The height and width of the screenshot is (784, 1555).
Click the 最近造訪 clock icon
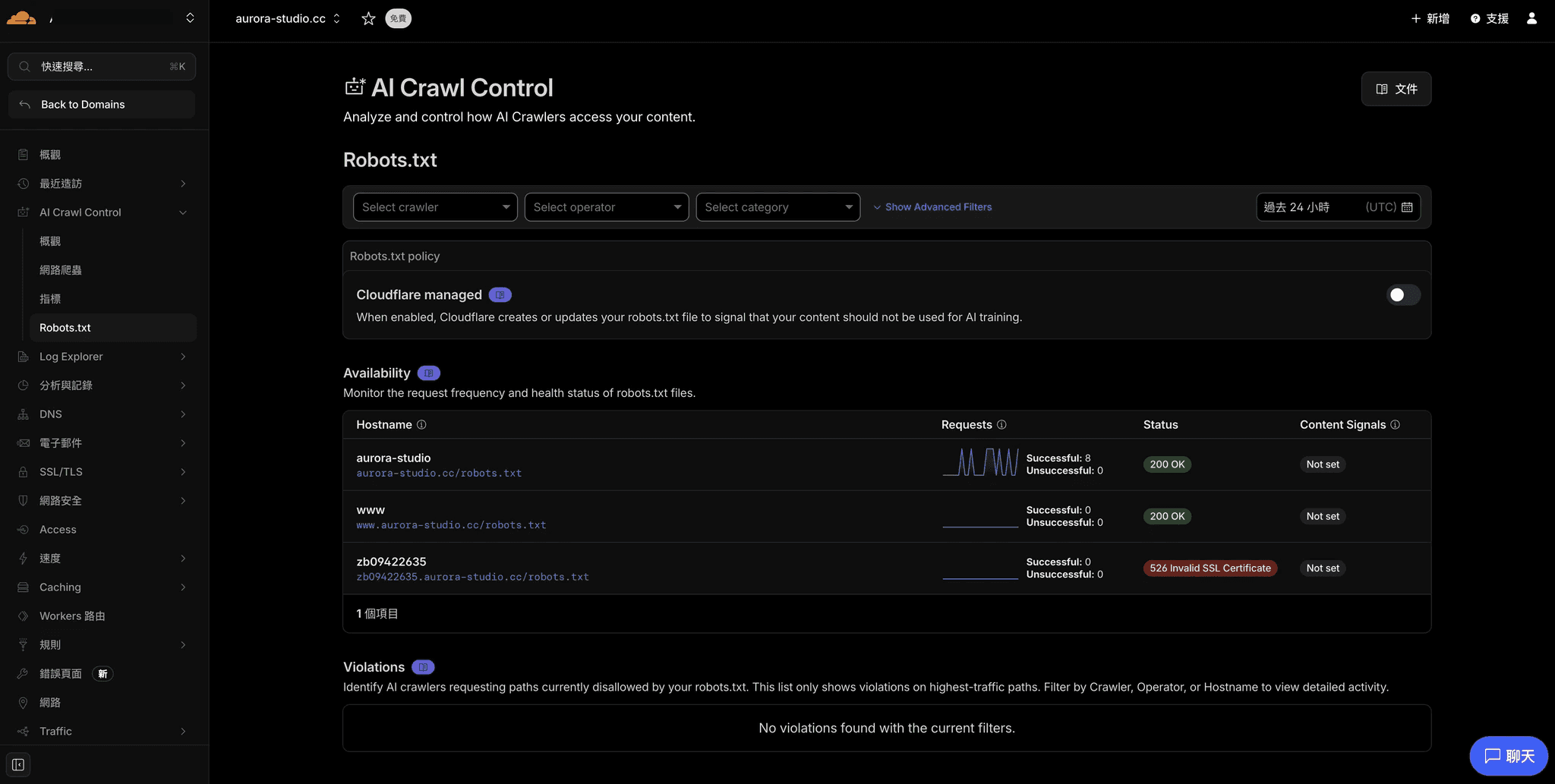23,184
